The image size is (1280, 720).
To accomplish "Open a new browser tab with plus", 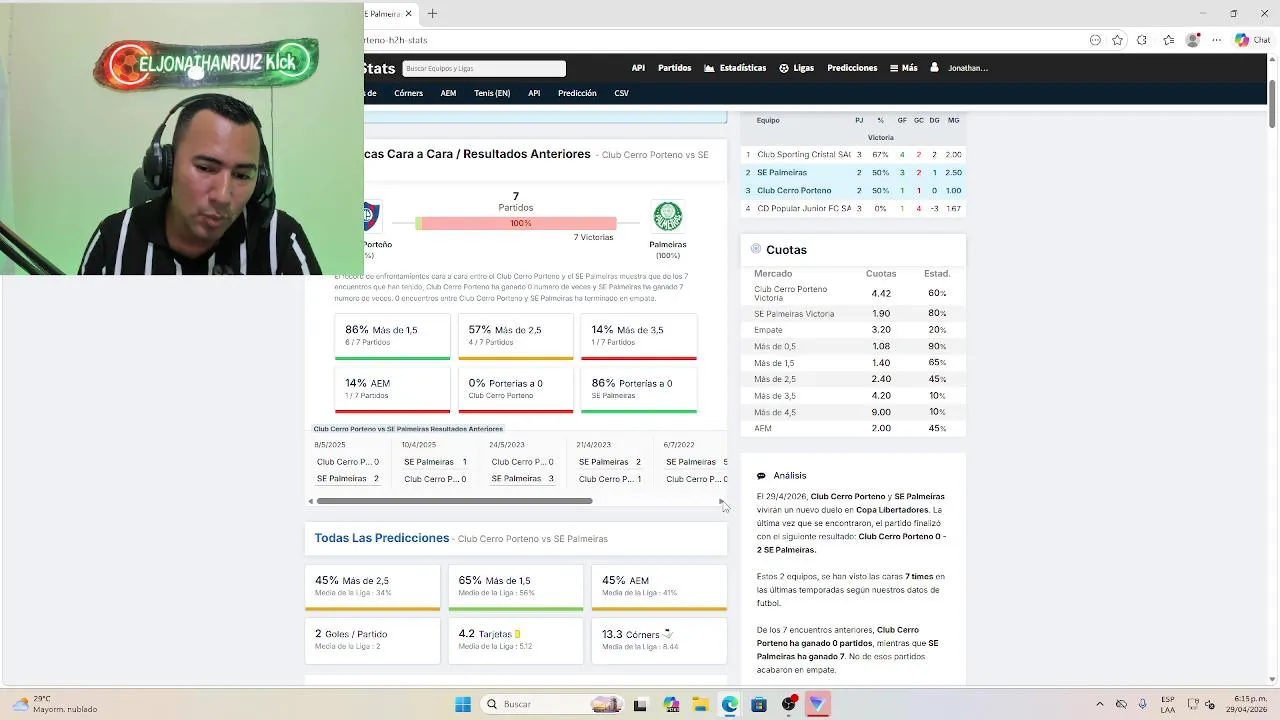I will tap(432, 14).
